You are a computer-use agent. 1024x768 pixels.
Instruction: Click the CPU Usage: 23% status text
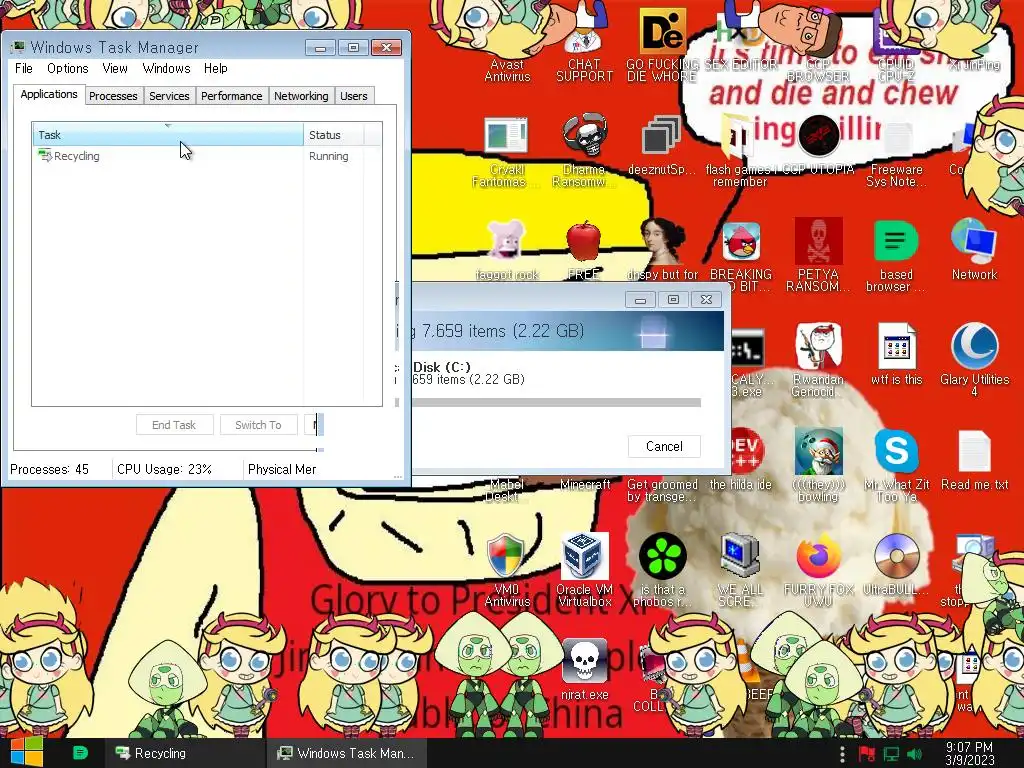coord(165,469)
